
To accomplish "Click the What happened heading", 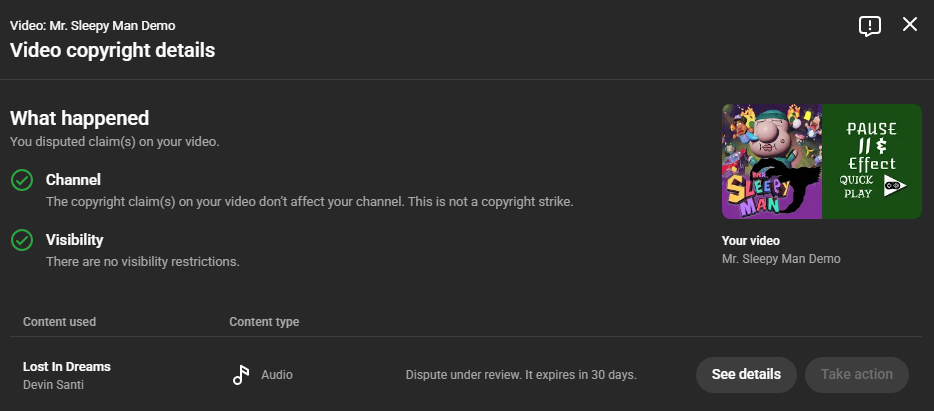I will coord(80,118).
